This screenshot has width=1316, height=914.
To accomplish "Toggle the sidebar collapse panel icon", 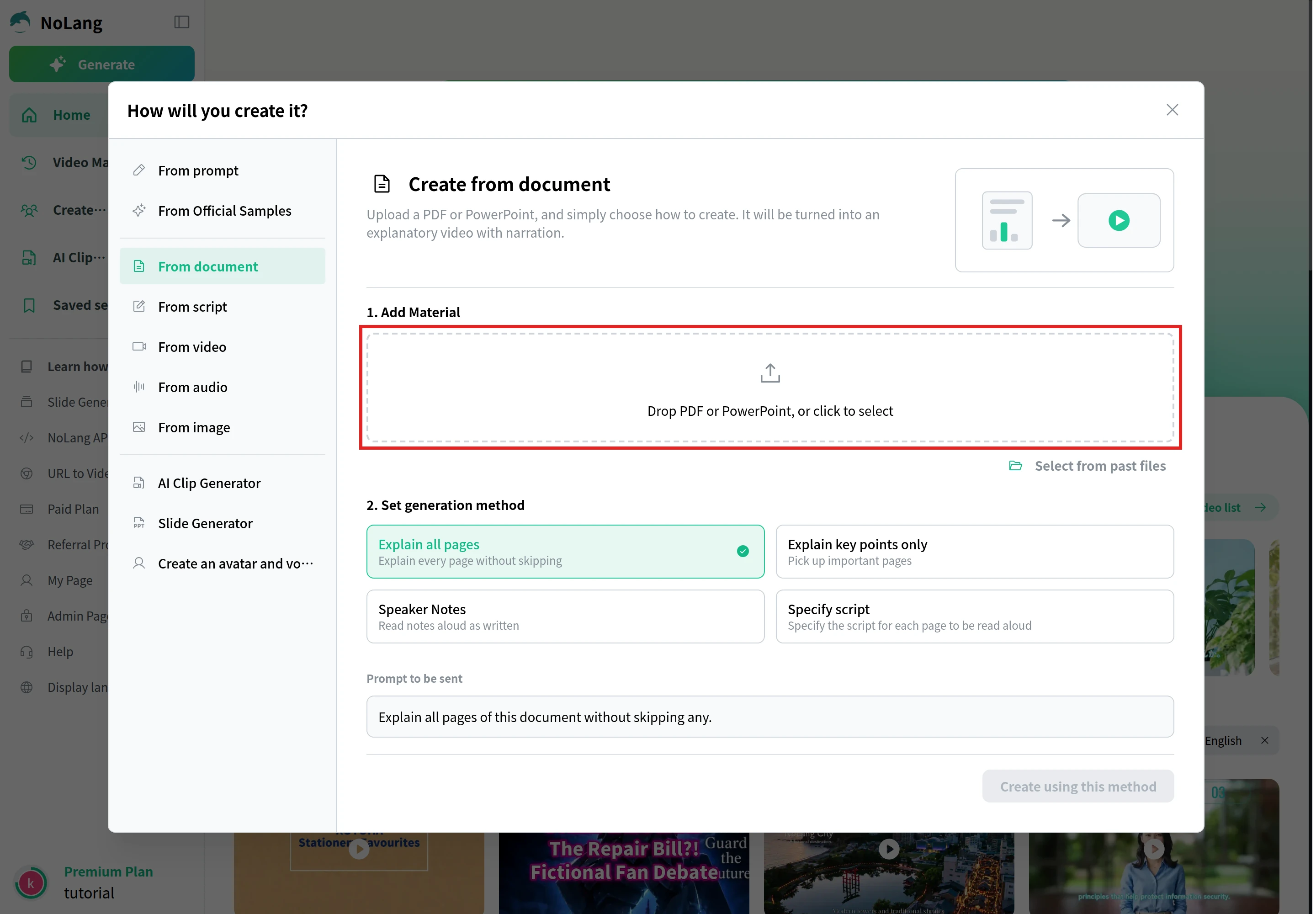I will (181, 22).
